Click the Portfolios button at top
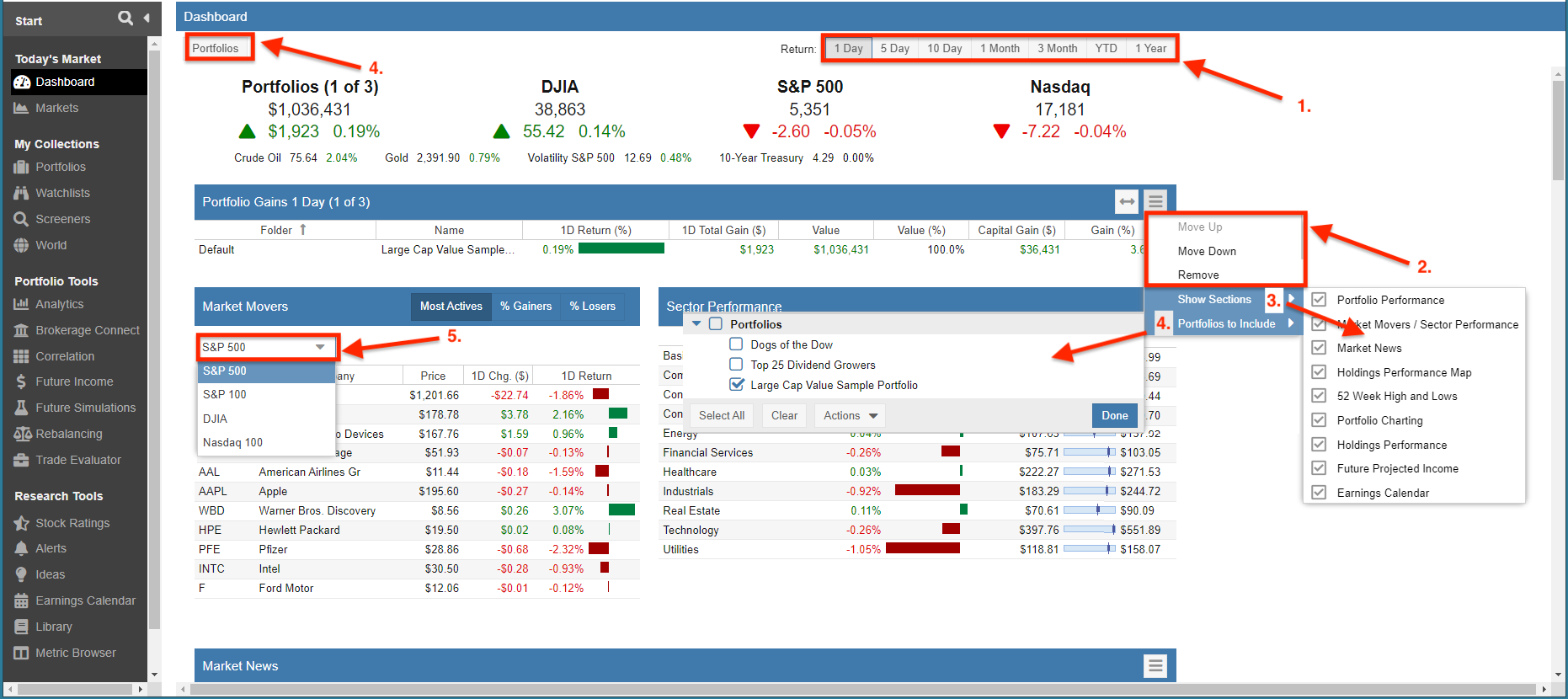The width and height of the screenshot is (1568, 699). [216, 48]
